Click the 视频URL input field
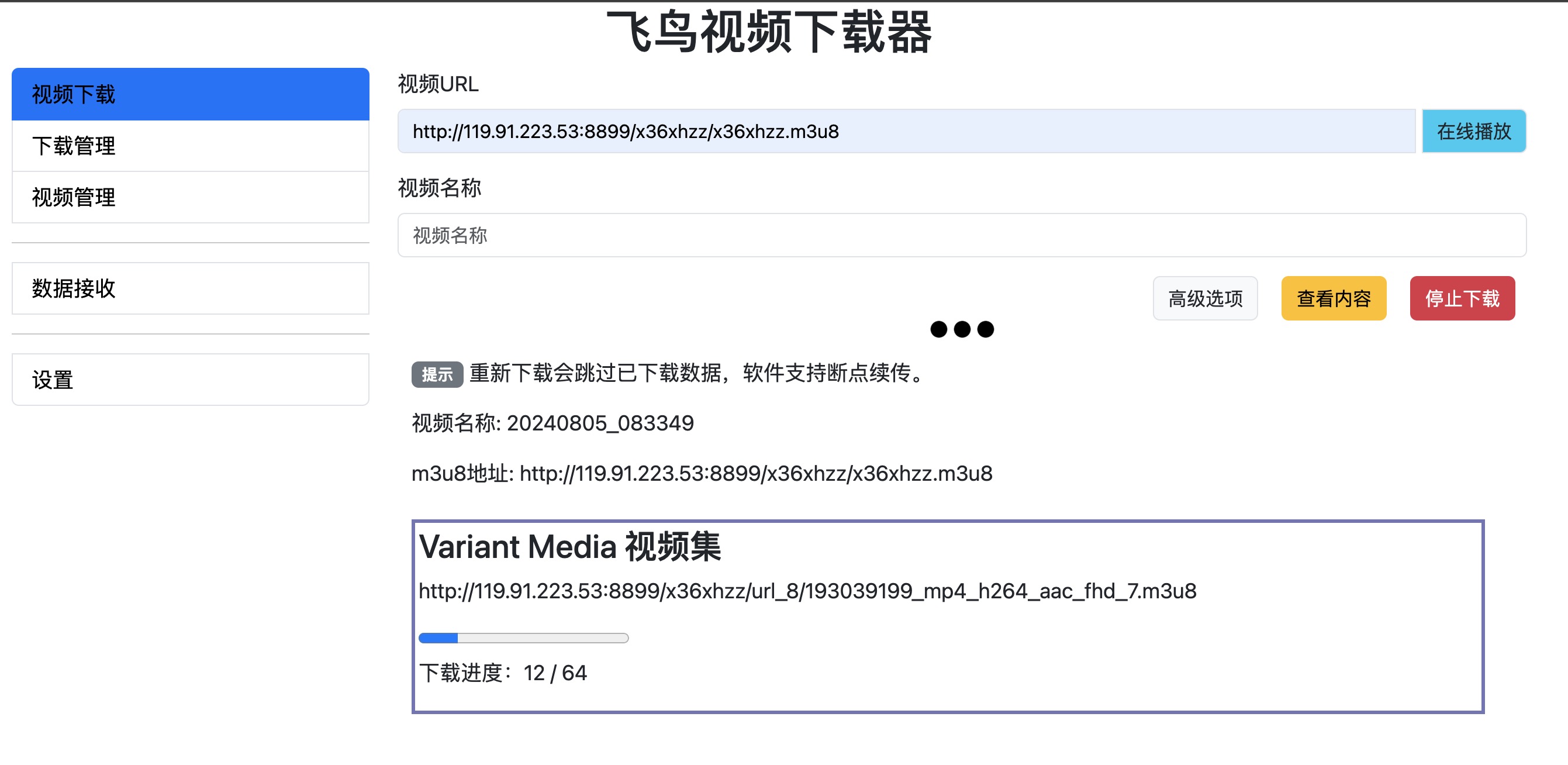 pos(906,132)
